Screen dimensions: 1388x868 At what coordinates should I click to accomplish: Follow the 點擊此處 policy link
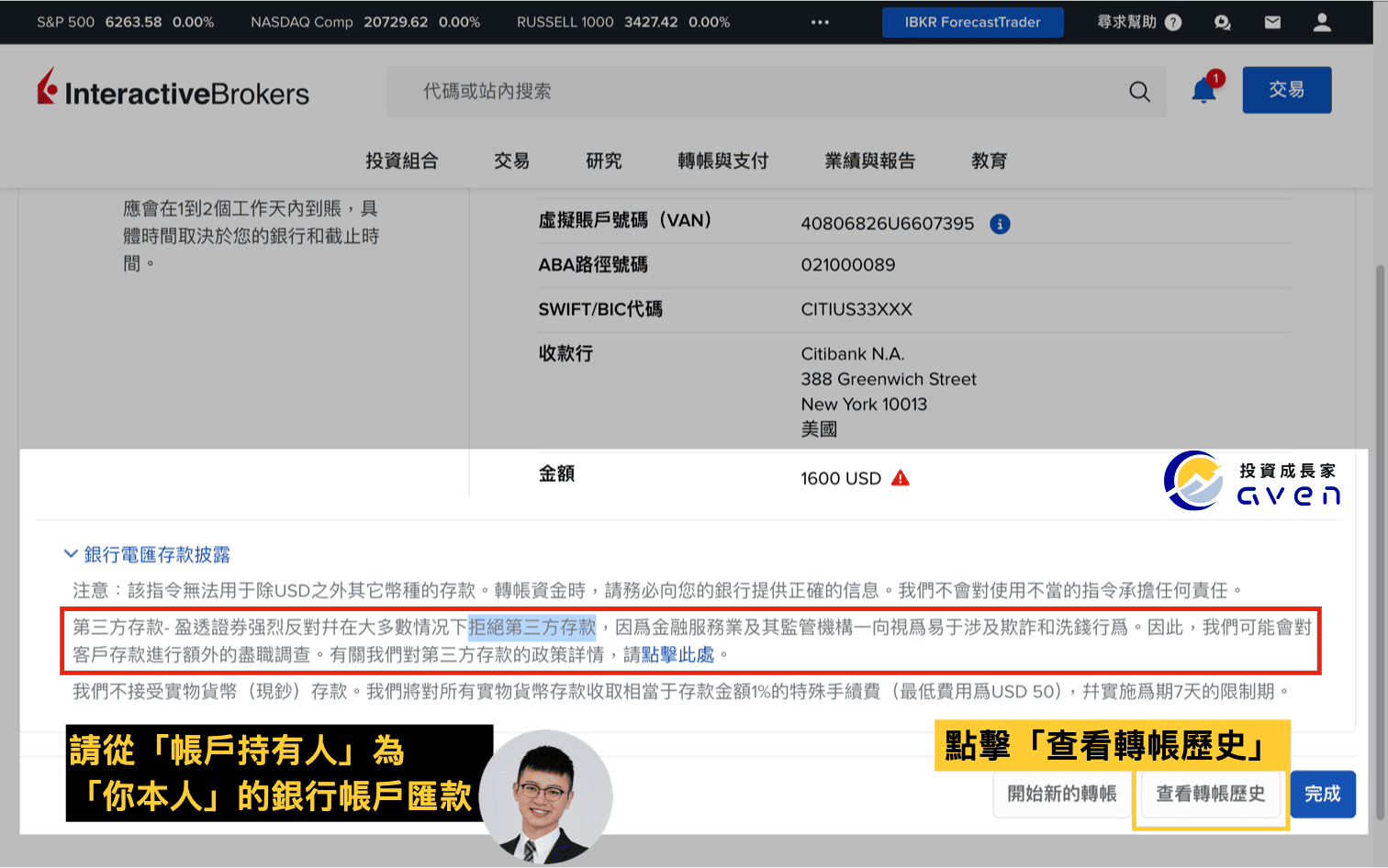click(x=677, y=654)
